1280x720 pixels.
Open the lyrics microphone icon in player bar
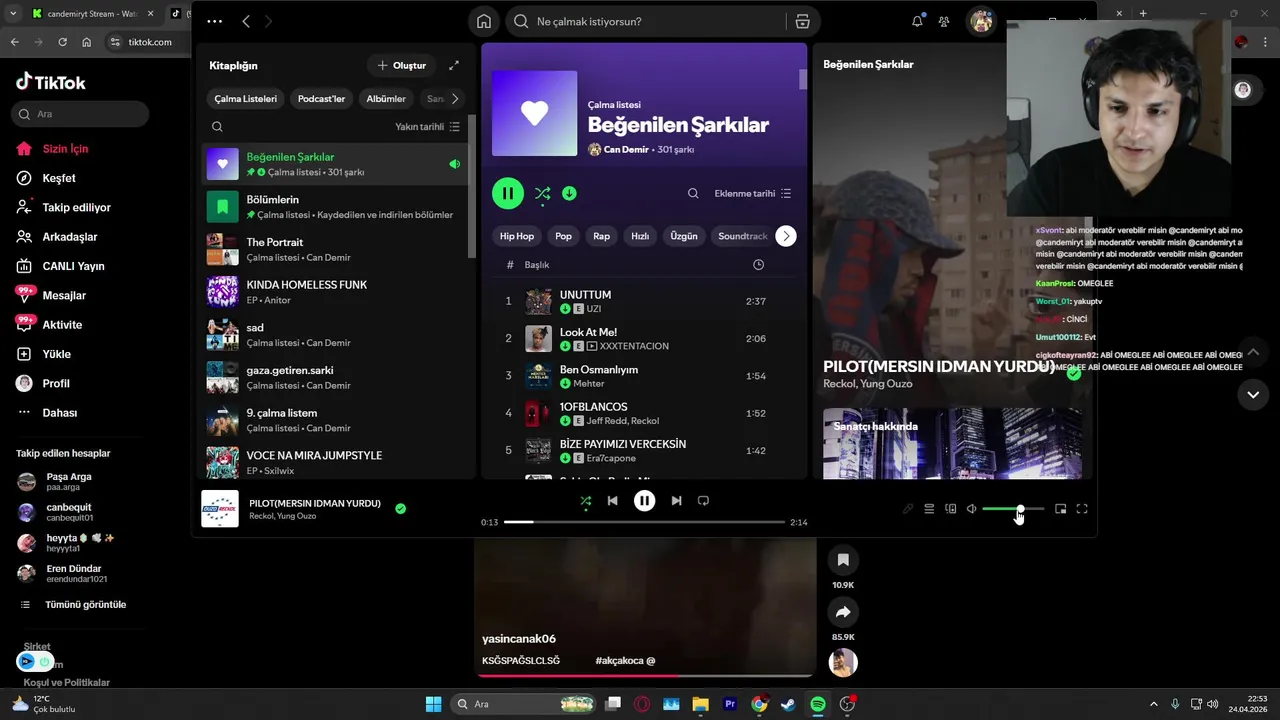(x=908, y=509)
